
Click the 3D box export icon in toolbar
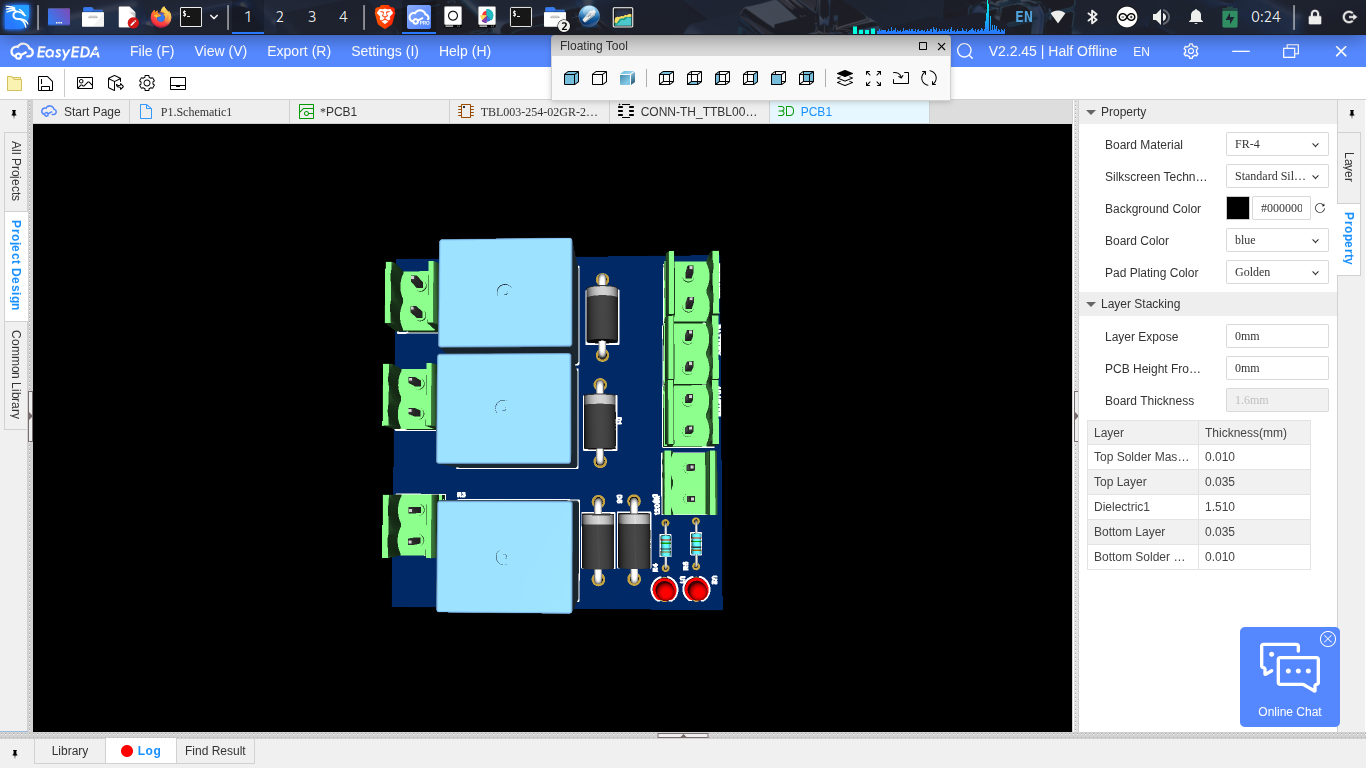point(116,83)
